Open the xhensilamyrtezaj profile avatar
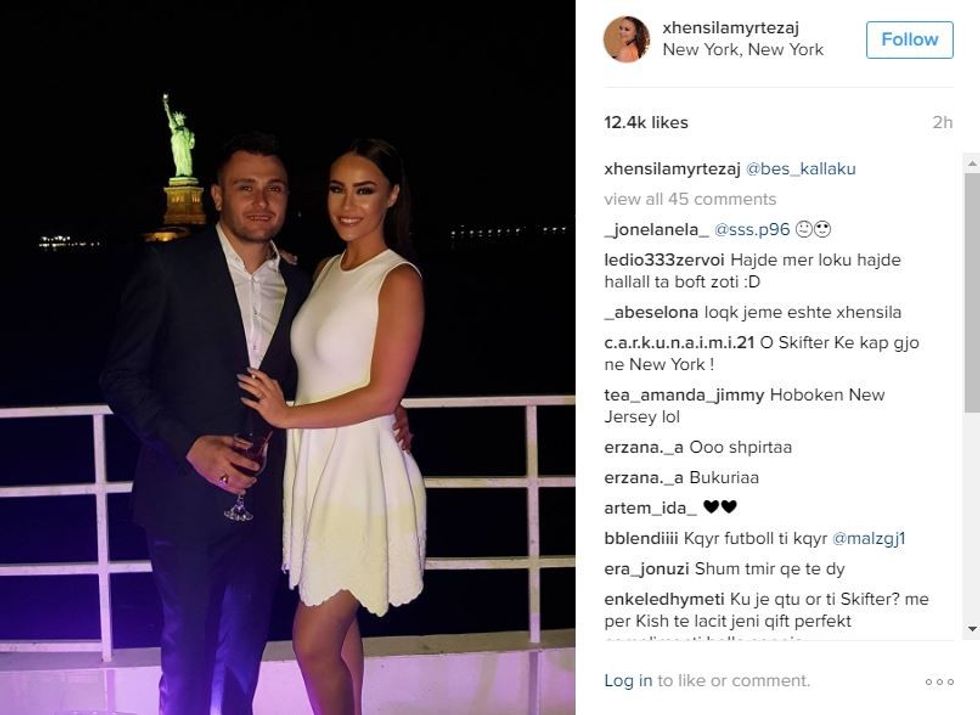This screenshot has height=715, width=980. 626,39
